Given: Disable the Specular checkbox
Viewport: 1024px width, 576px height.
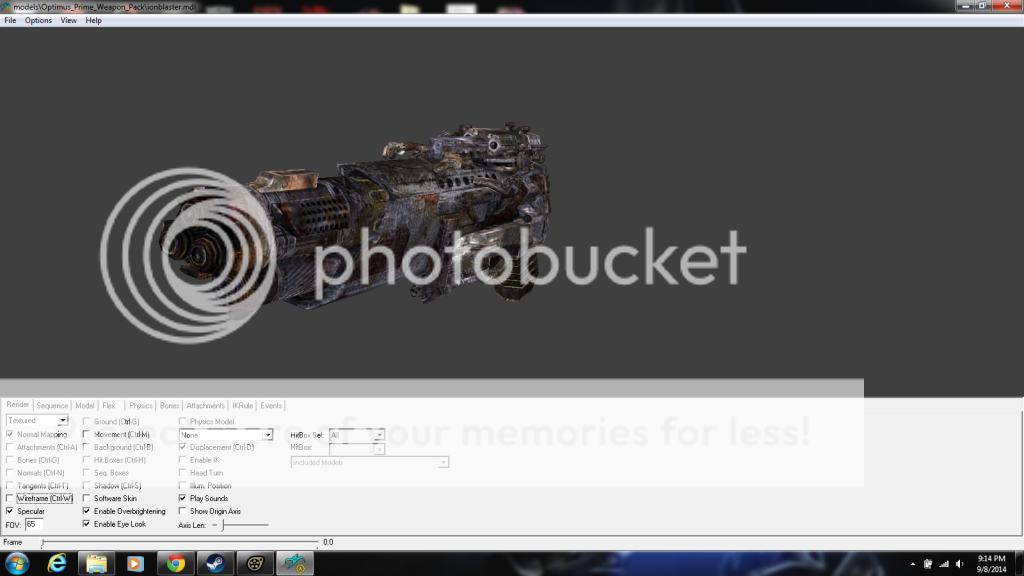Looking at the screenshot, I should click(x=10, y=511).
